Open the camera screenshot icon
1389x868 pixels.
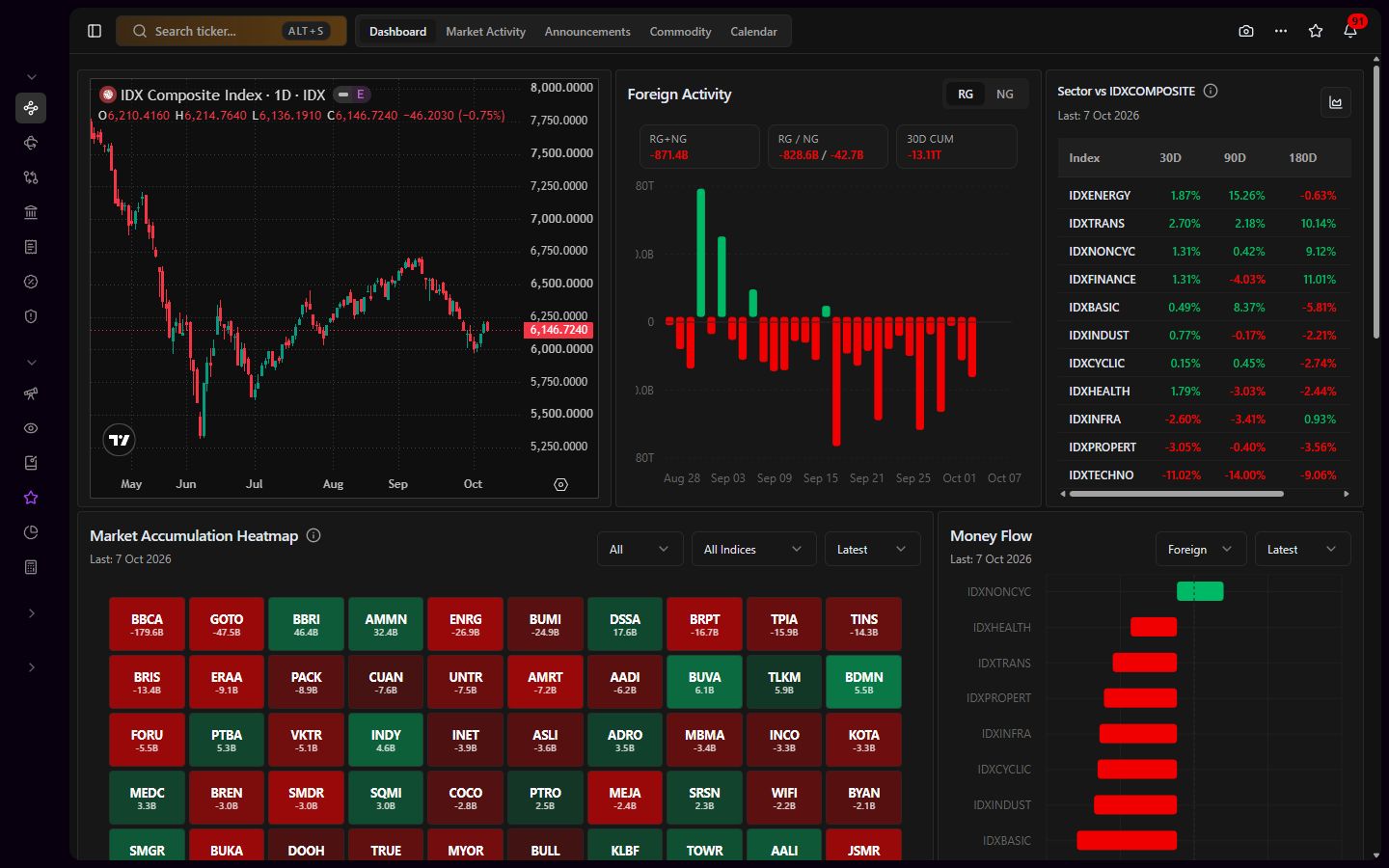tap(1246, 31)
